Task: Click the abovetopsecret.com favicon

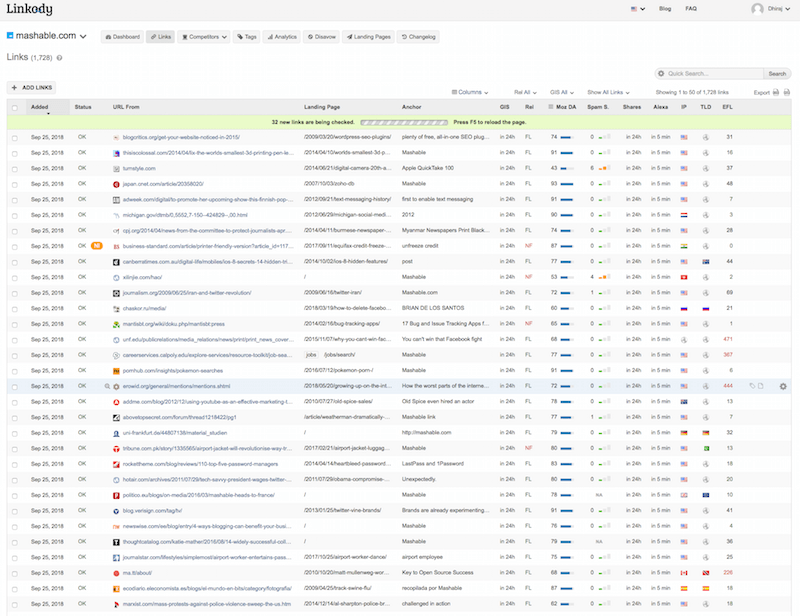Action: [116, 417]
